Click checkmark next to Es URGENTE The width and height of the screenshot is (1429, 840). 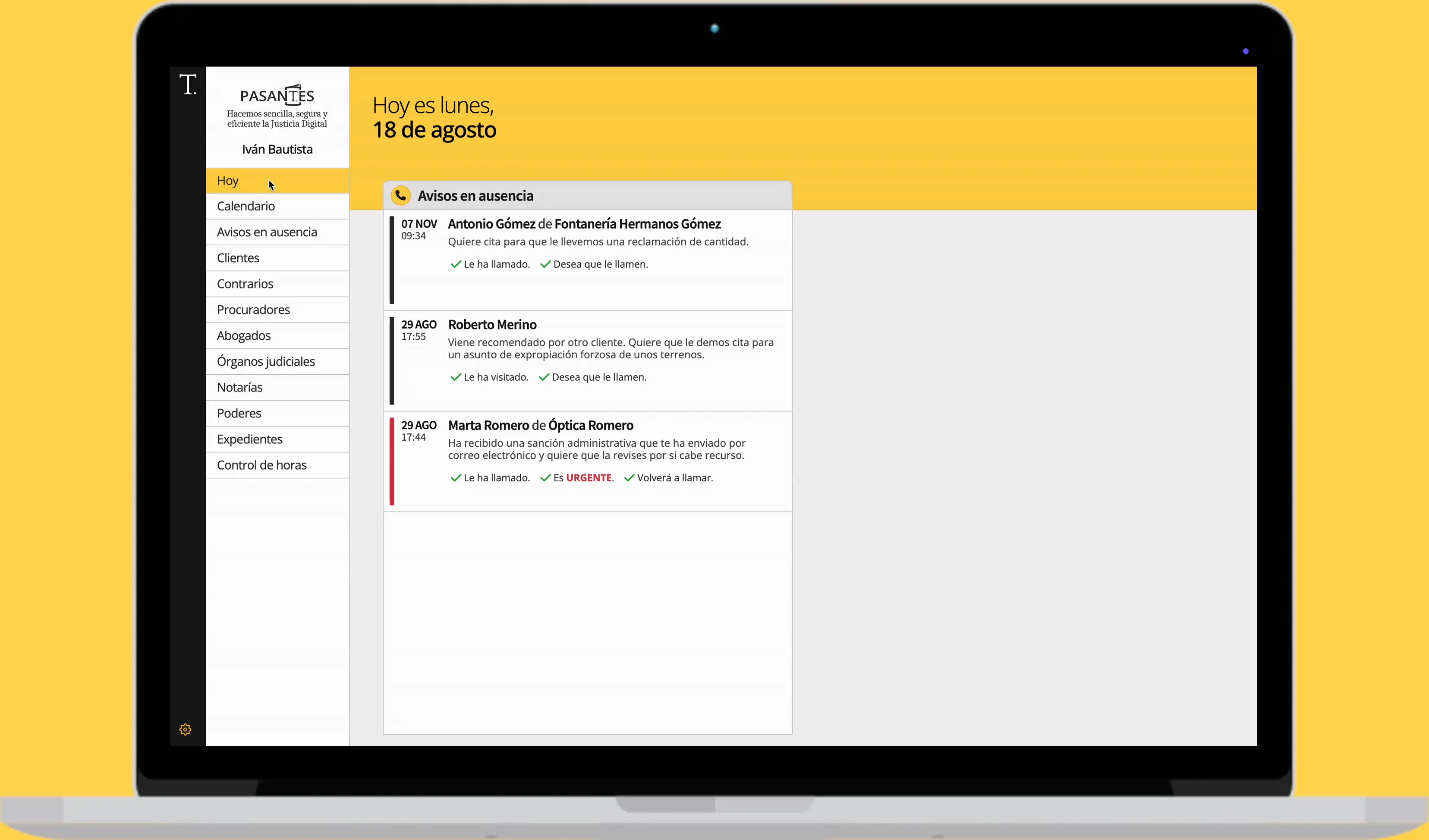click(x=545, y=478)
